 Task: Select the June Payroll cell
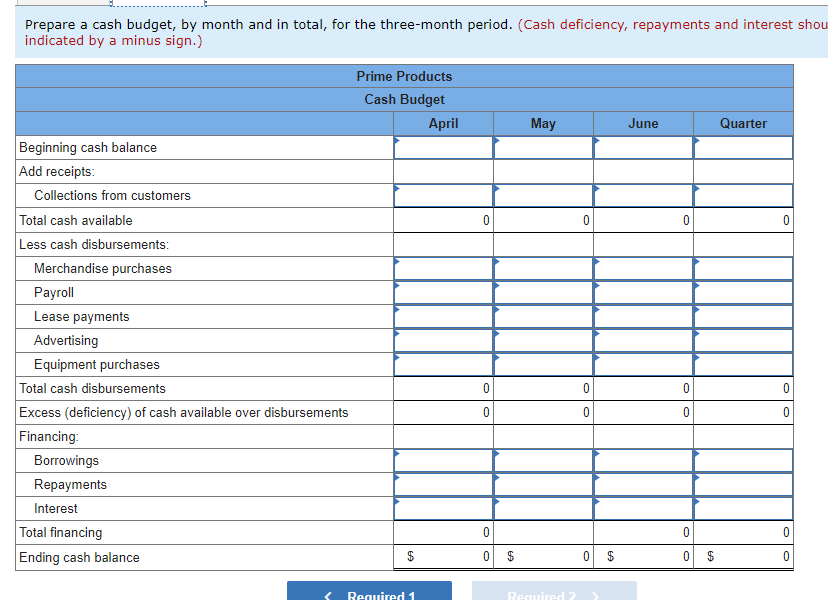click(x=643, y=293)
